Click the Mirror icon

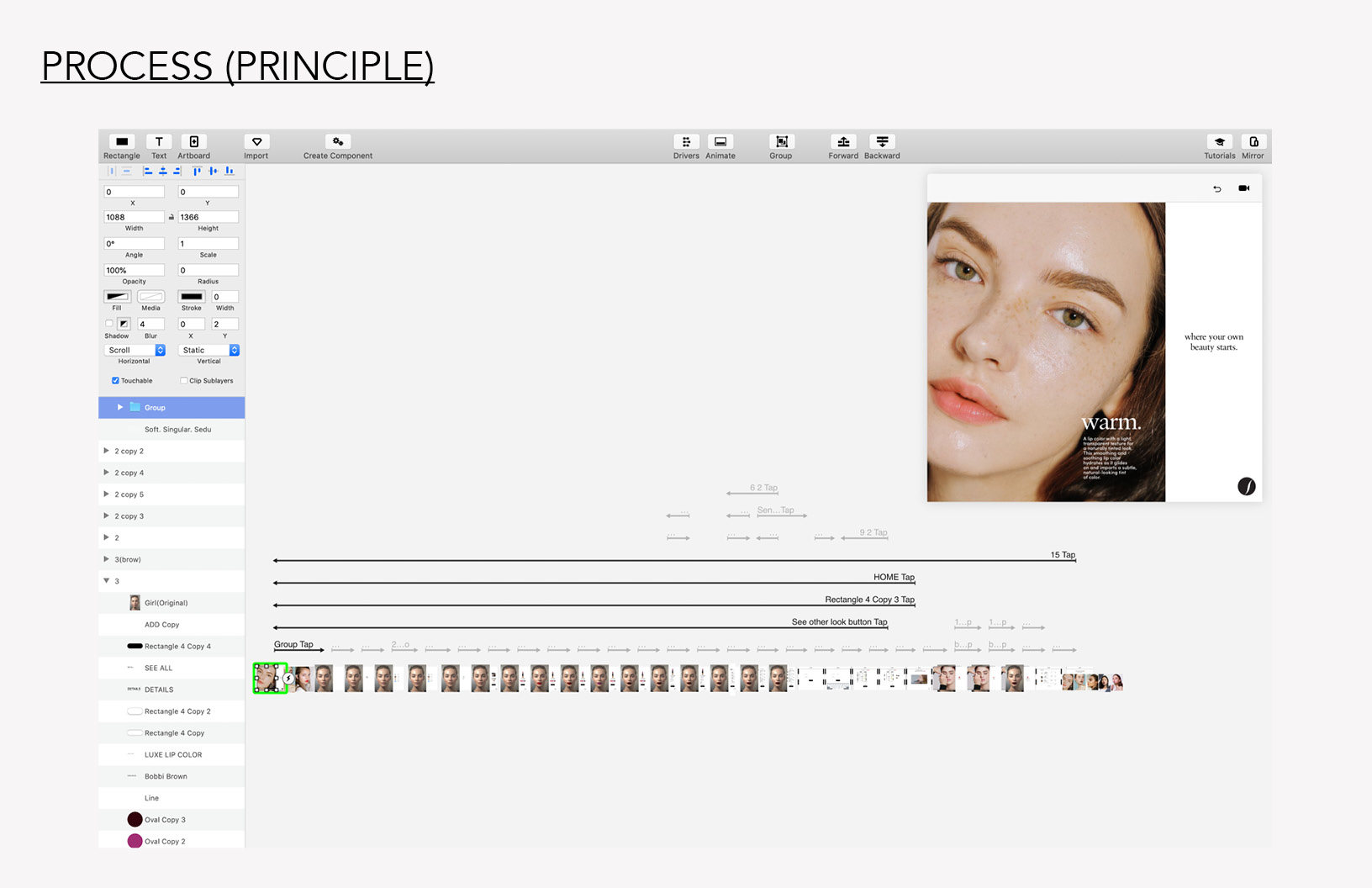1253,141
